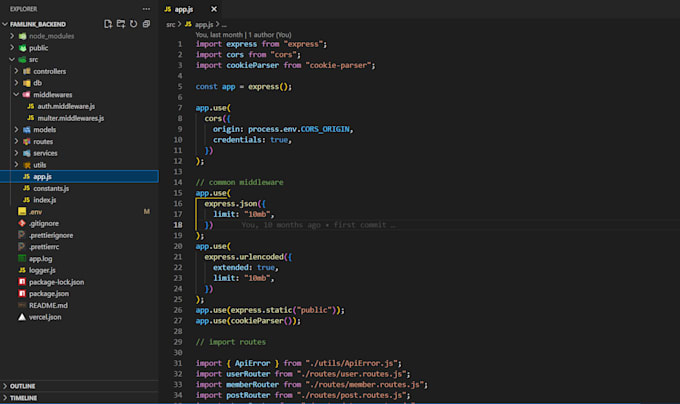Collapse all folders in Explorer
680x404 pixels.
point(147,24)
